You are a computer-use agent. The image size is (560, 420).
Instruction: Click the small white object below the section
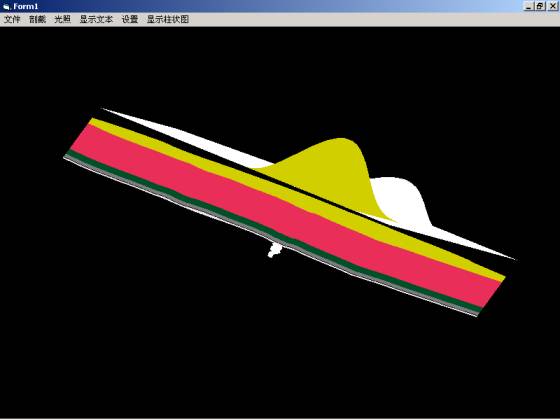pos(274,249)
